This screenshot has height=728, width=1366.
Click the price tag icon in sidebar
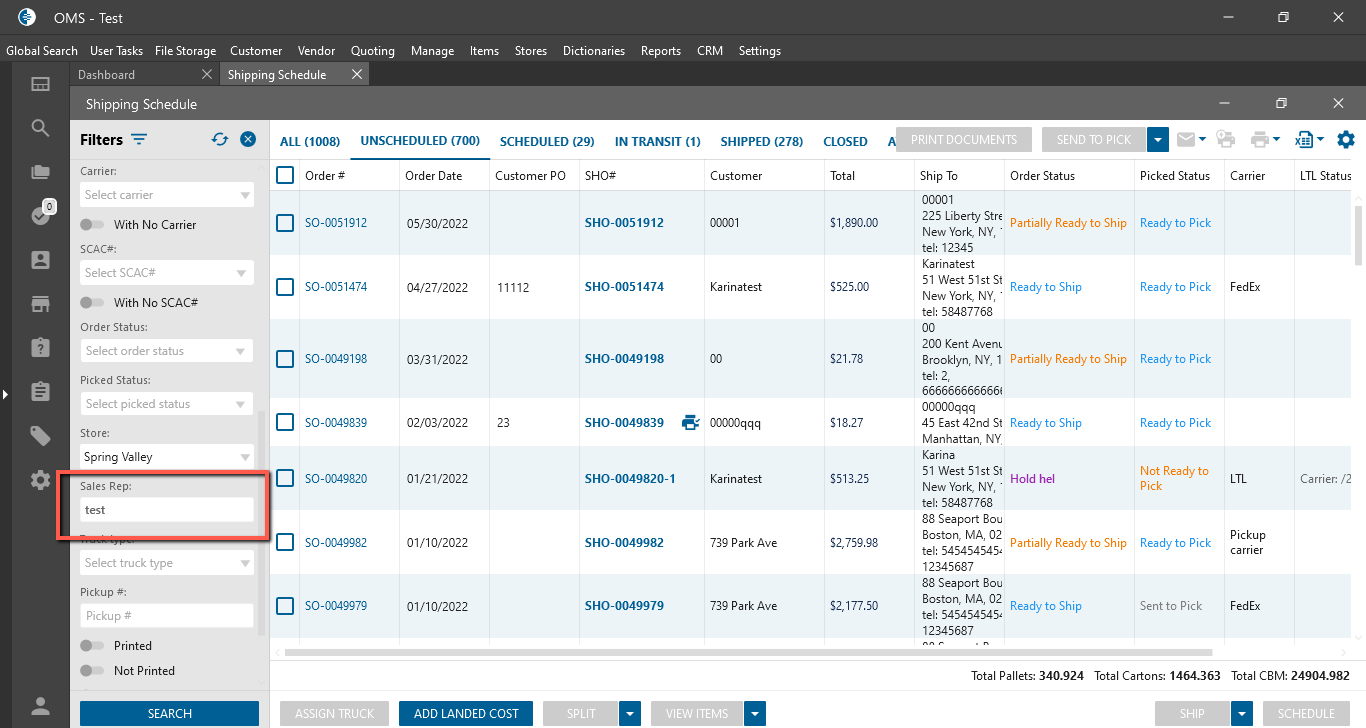click(40, 435)
